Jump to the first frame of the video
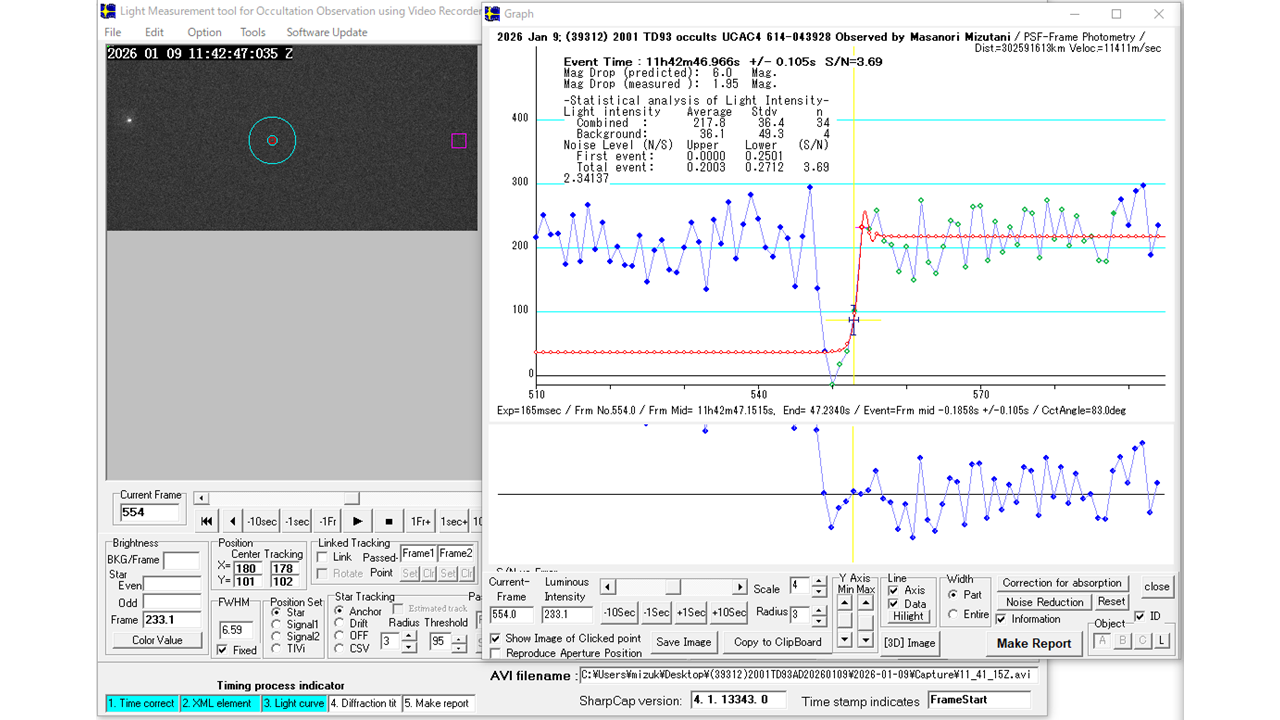The image size is (1280, 720). click(206, 521)
